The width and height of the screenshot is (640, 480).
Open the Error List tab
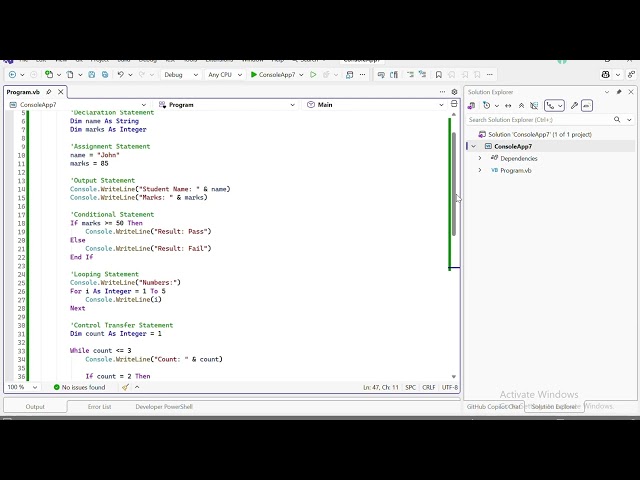[x=99, y=407]
